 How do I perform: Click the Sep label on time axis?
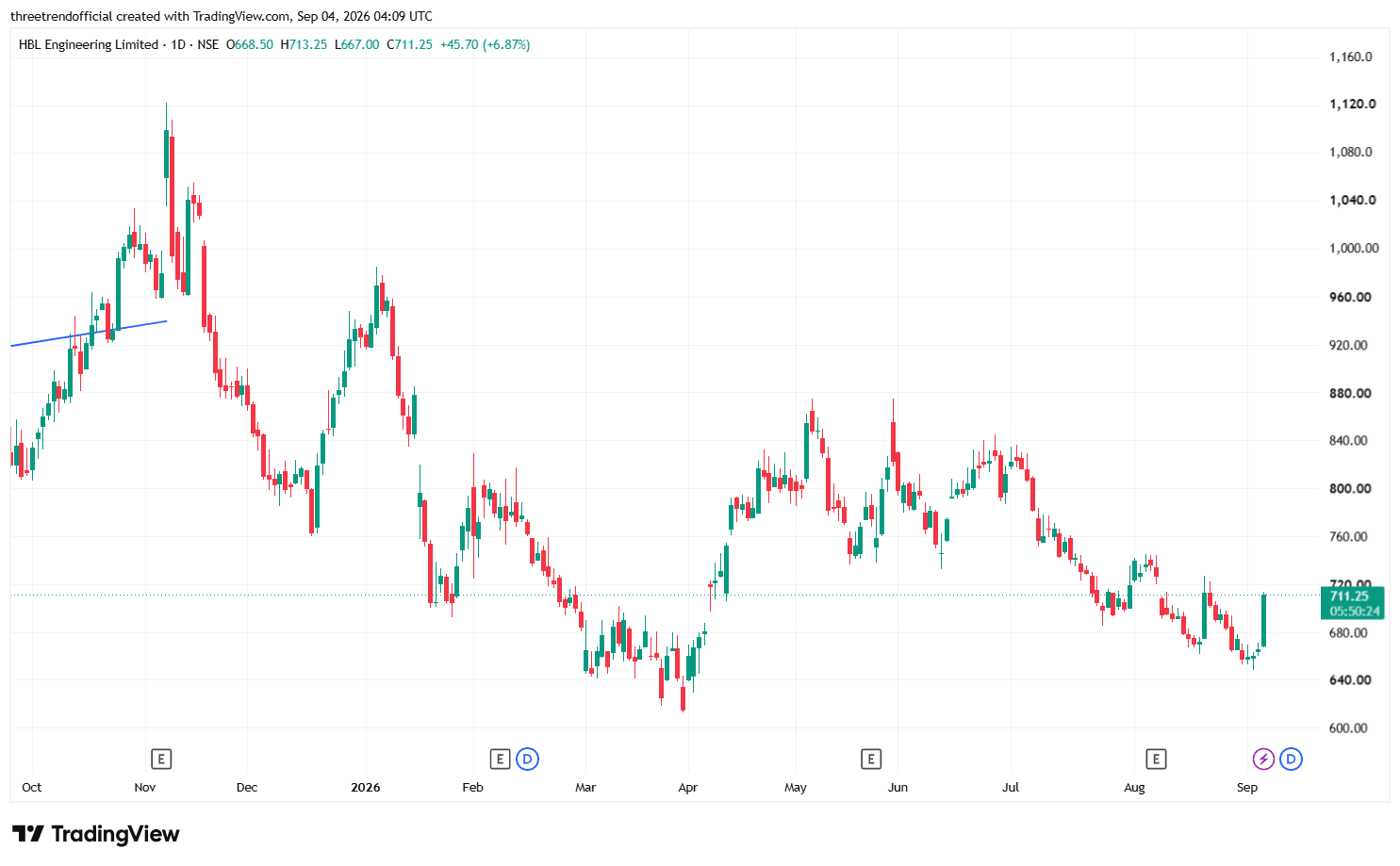tap(1247, 787)
